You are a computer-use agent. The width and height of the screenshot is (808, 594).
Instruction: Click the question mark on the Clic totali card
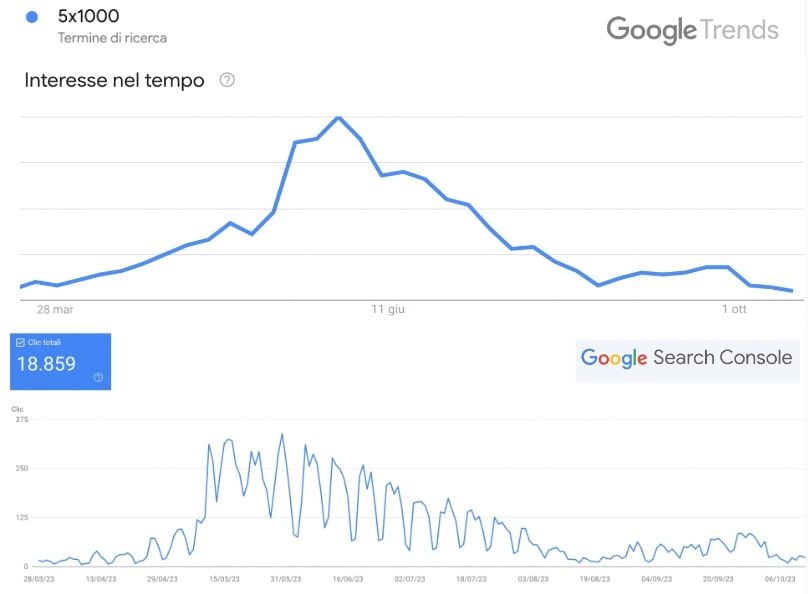click(x=98, y=377)
